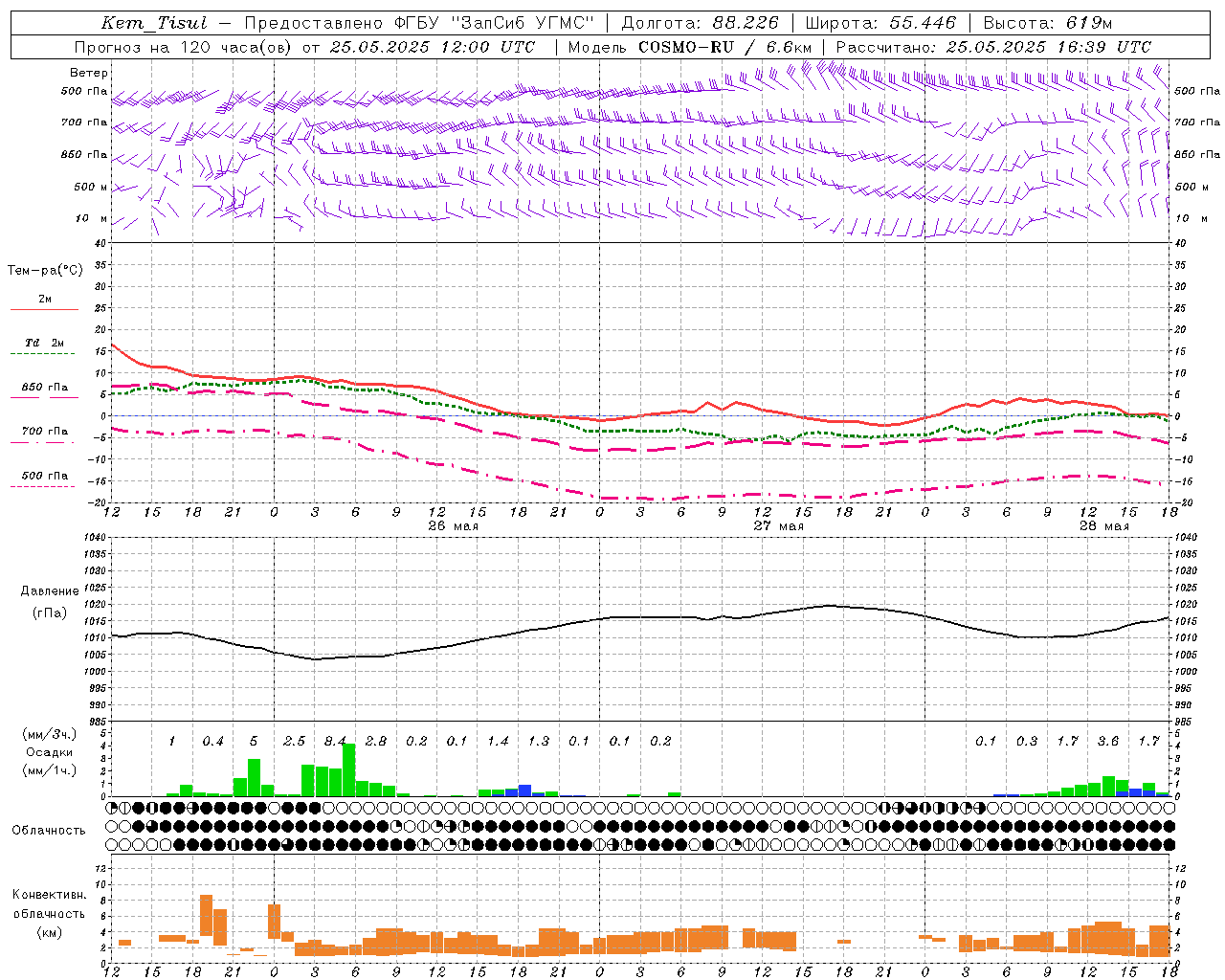Click the Конвективн. label

pyautogui.click(x=50, y=895)
